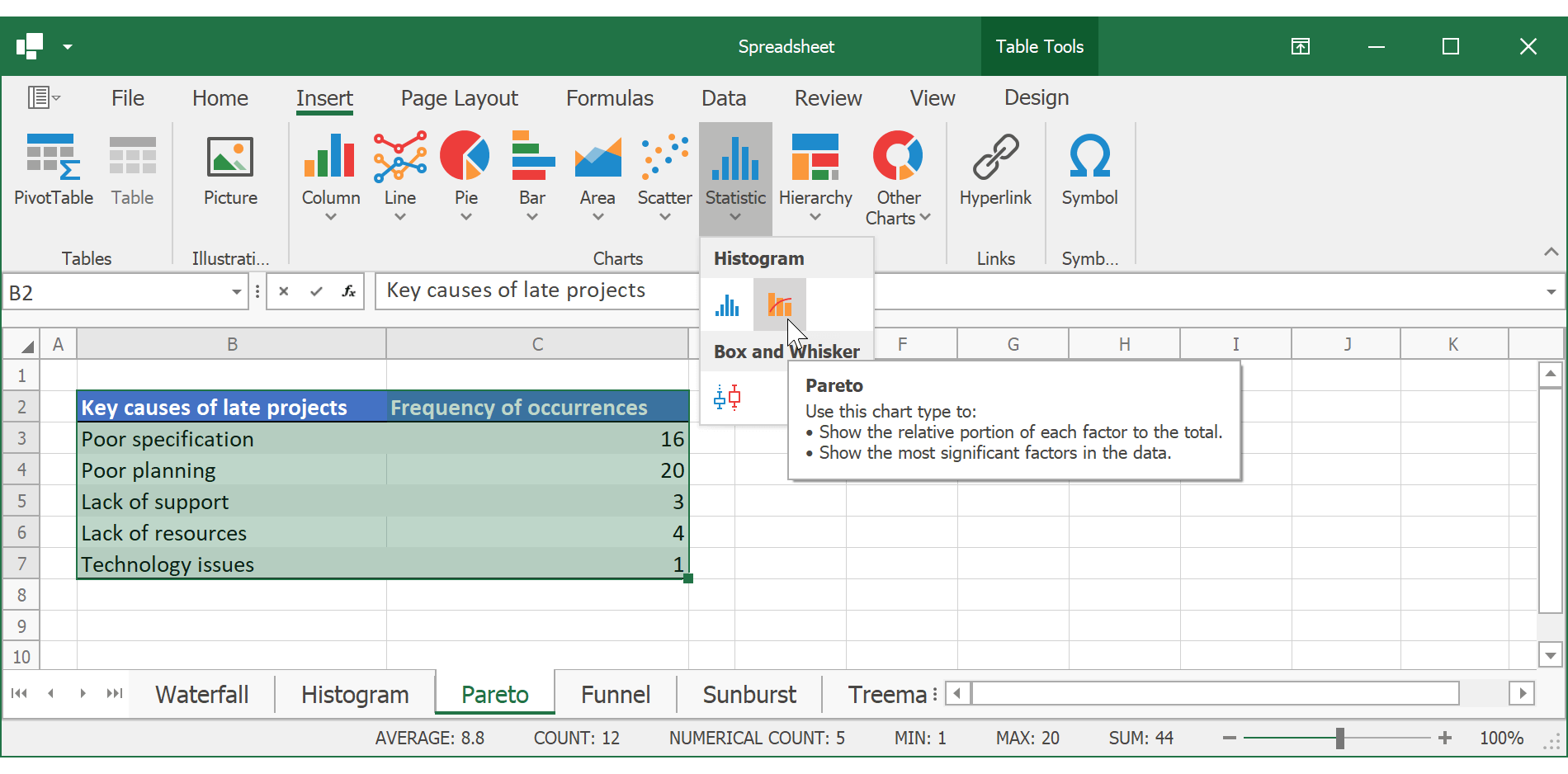1568x774 pixels.
Task: Confirm formula entry with the check mark
Action: coord(316,291)
